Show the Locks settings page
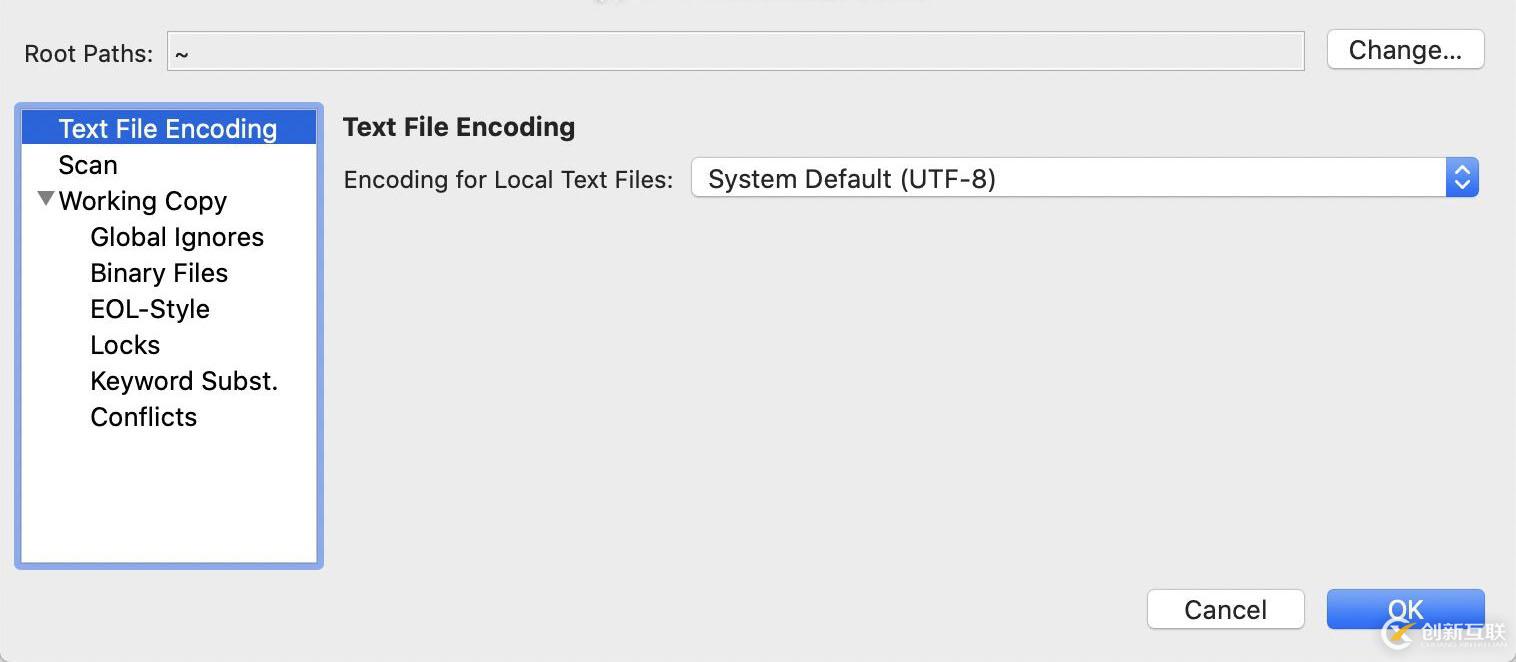 125,345
